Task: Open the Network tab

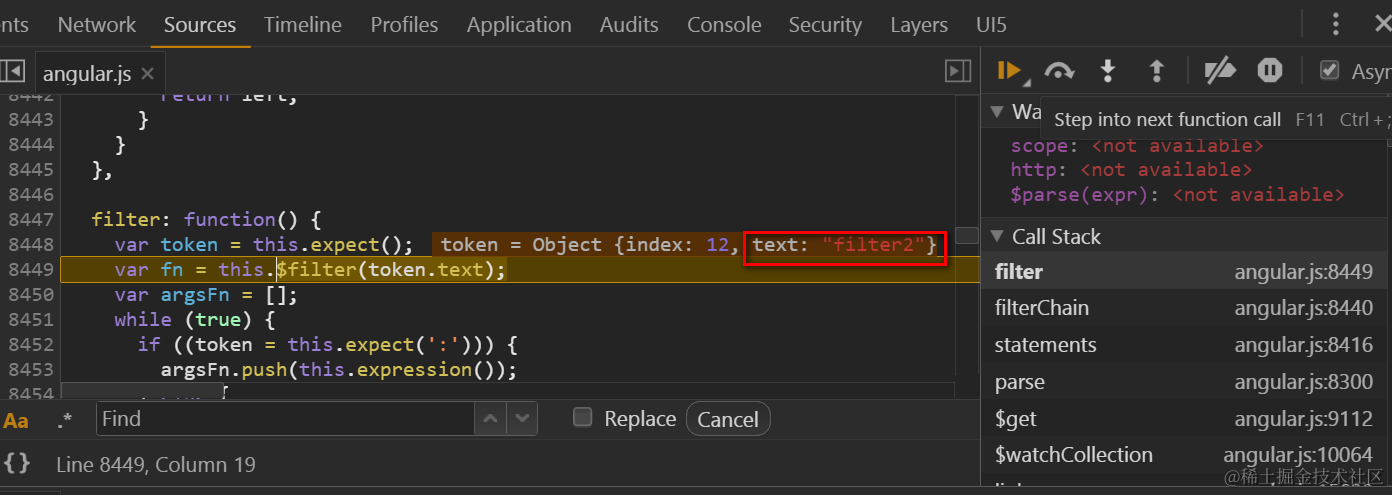Action: click(x=97, y=24)
